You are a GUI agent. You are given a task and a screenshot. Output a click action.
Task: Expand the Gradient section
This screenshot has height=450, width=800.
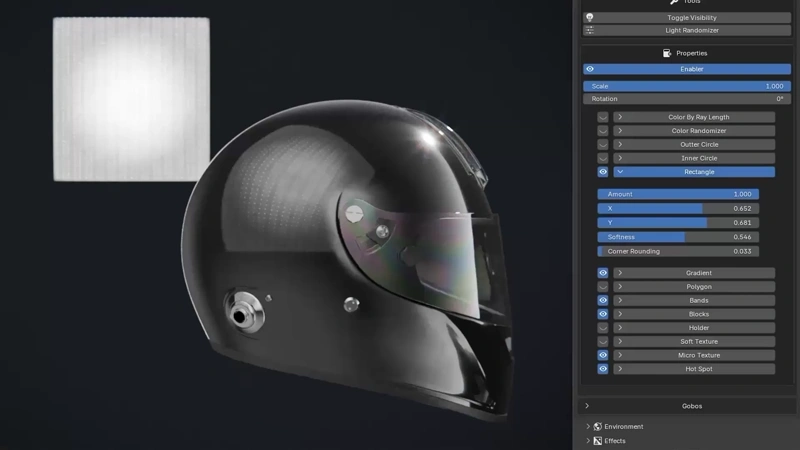pyautogui.click(x=620, y=273)
